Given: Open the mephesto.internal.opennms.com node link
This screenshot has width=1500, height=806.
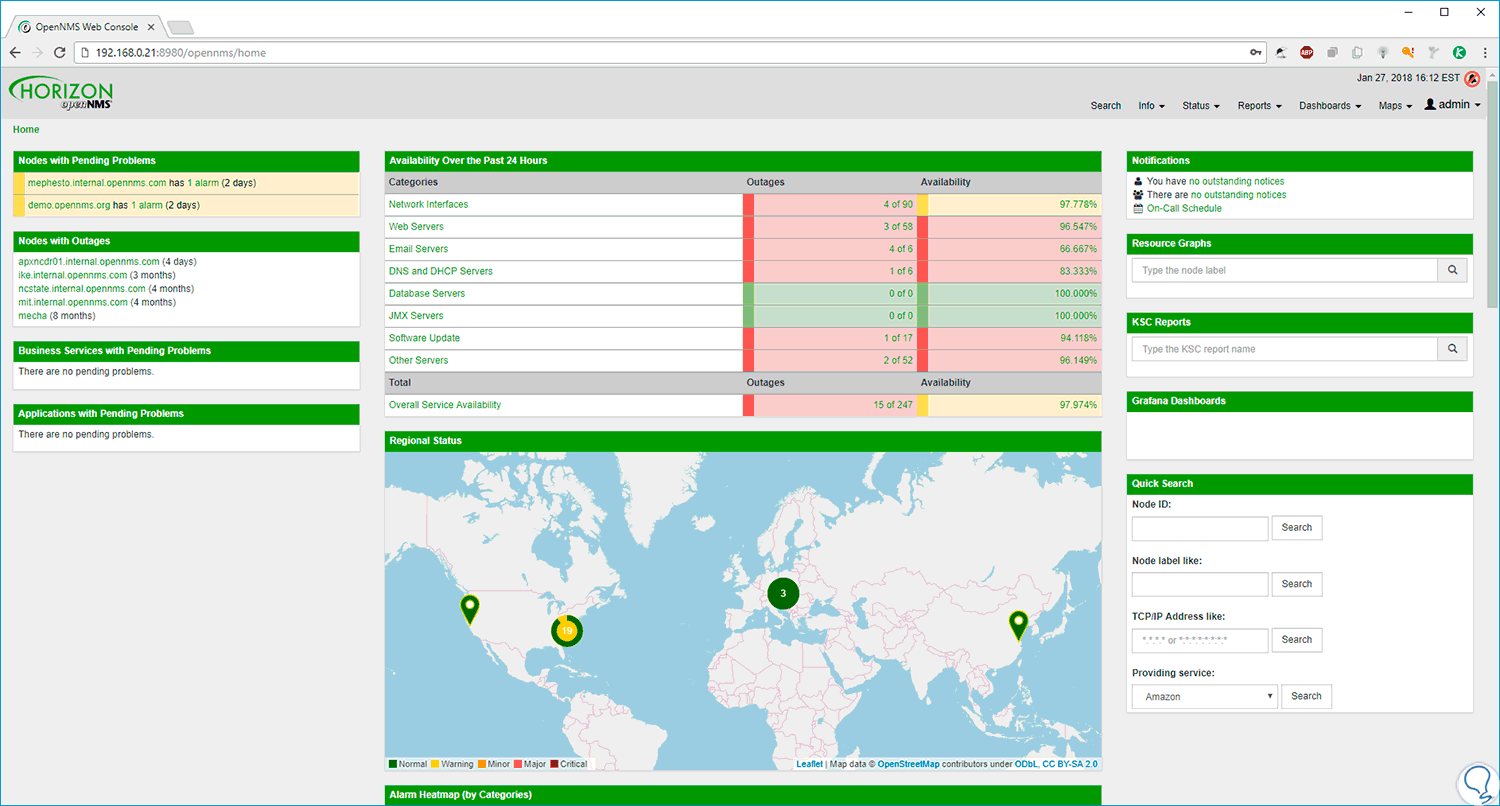Looking at the screenshot, I should [x=97, y=183].
